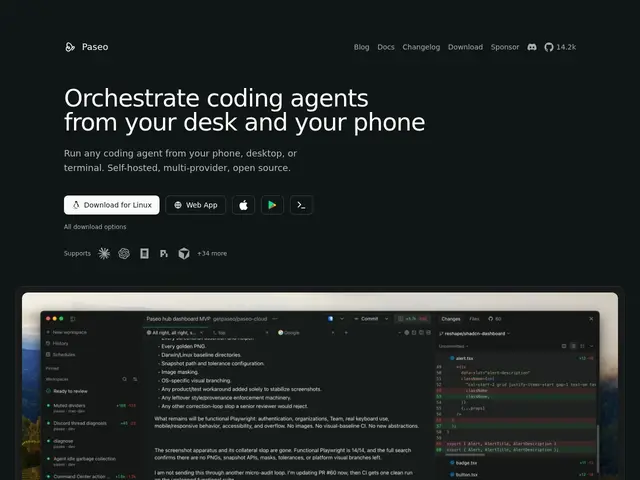Click the OpenAI provider icon
This screenshot has height=480, width=640.
[x=124, y=253]
